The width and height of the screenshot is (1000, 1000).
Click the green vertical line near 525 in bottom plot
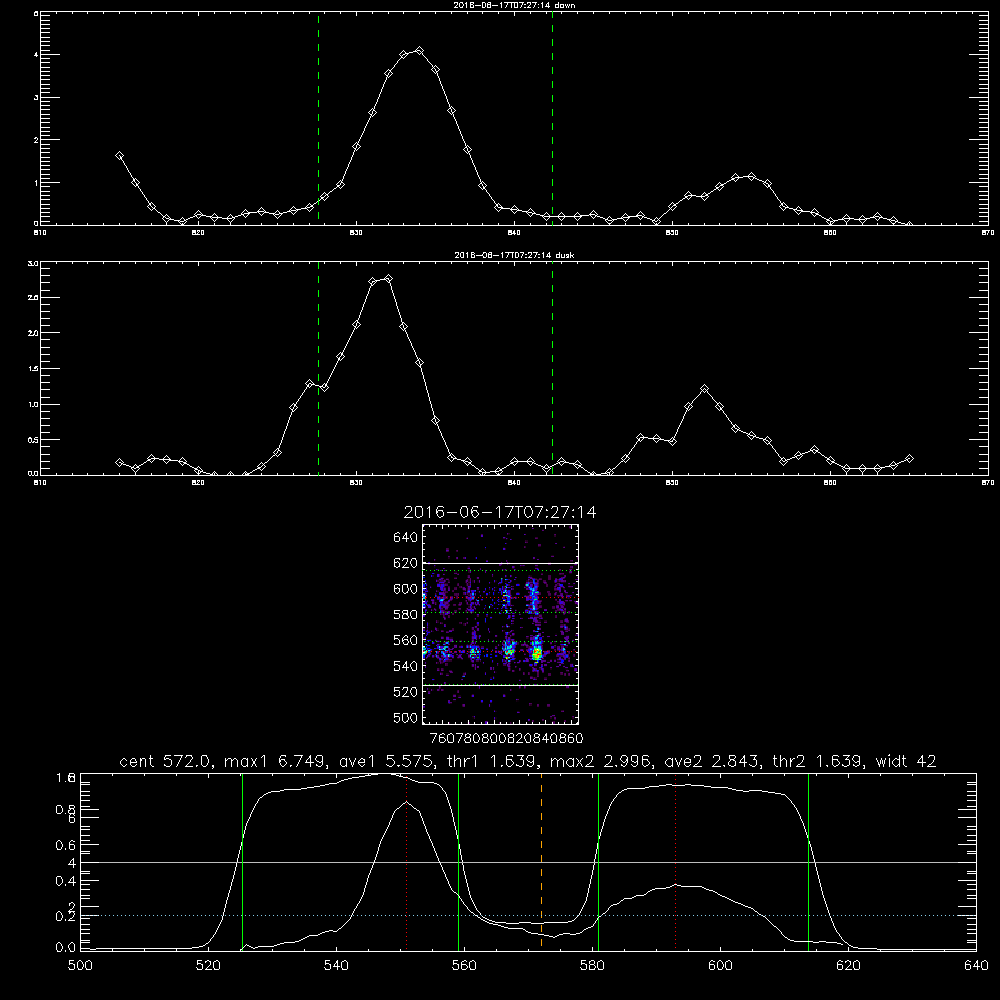(242, 861)
